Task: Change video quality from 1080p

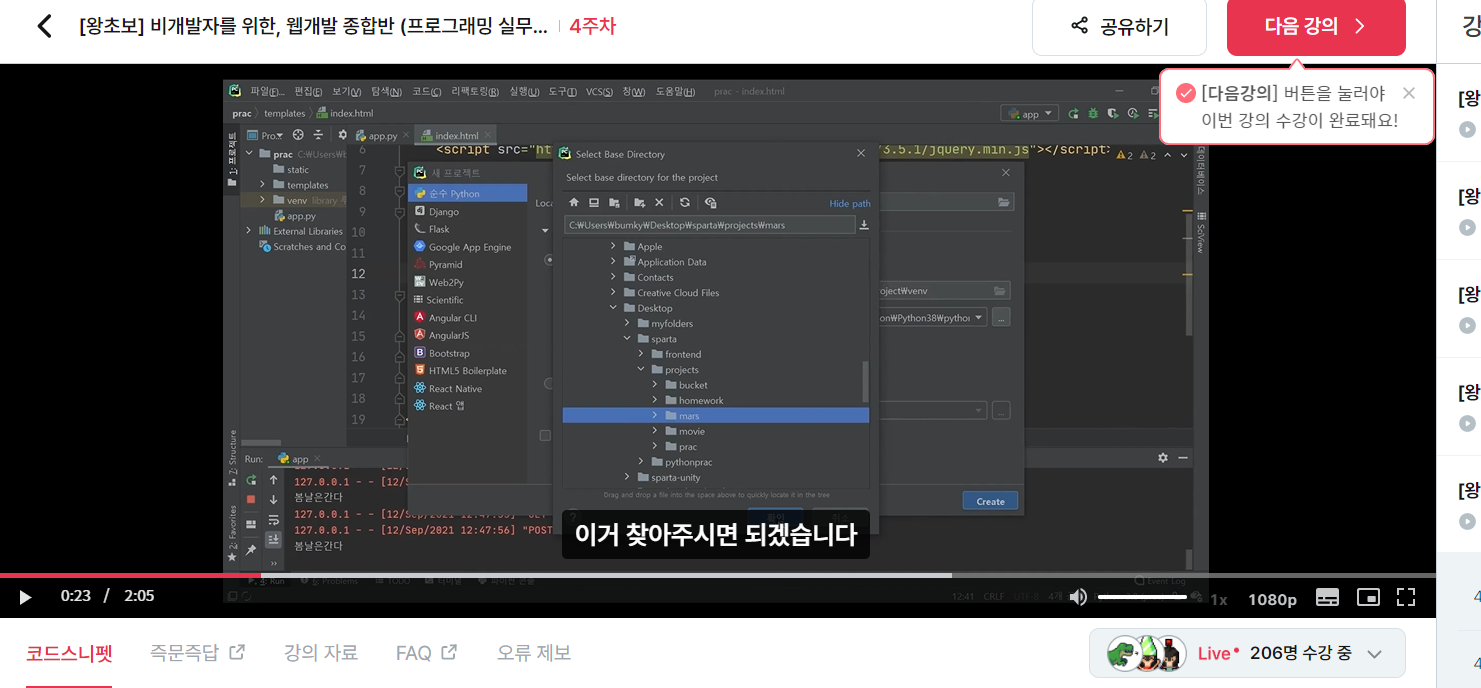Action: [1272, 599]
